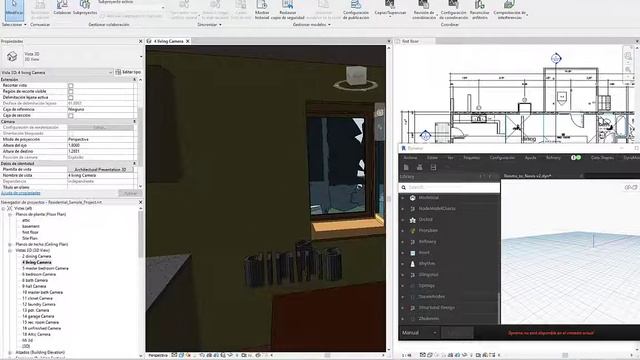Collapse the Cámara properties section
640x360 pixels.
tap(135, 121)
